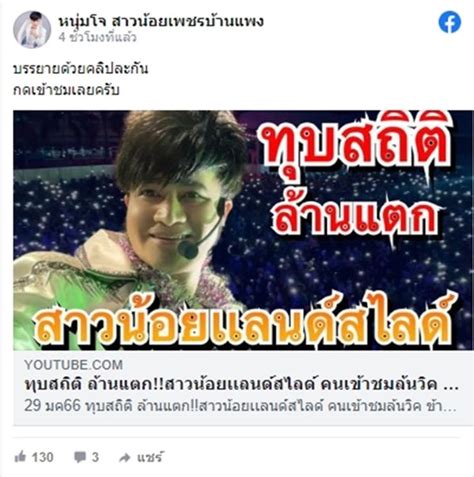Click the red ล้านแตก text on thumbnail
Image resolution: width=474 pixels, height=477 pixels.
click(x=355, y=216)
